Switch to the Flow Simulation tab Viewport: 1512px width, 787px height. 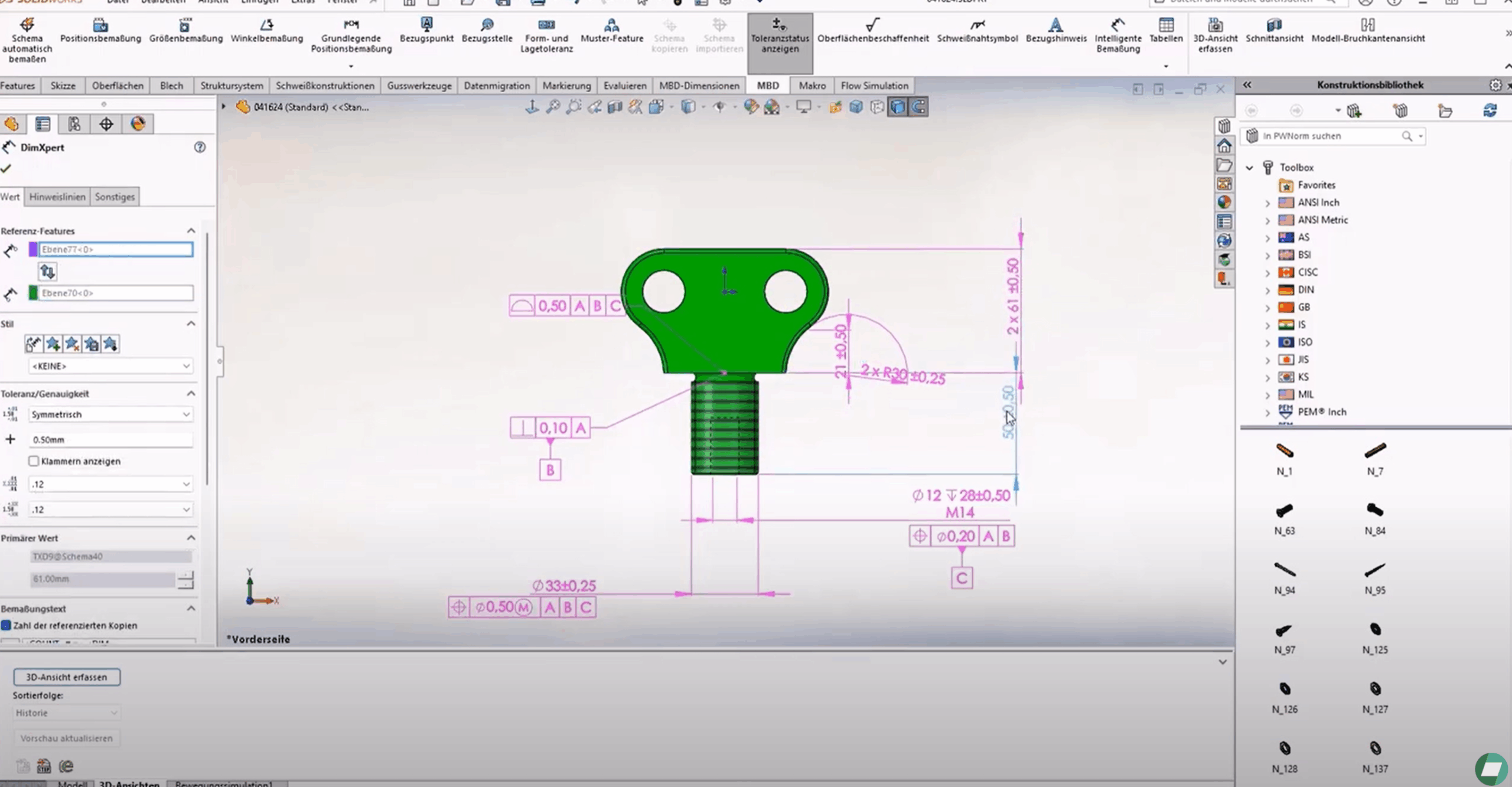click(874, 86)
